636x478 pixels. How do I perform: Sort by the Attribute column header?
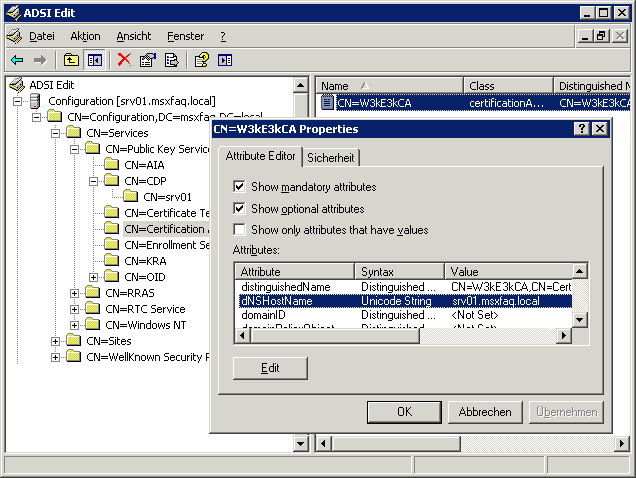tap(294, 271)
